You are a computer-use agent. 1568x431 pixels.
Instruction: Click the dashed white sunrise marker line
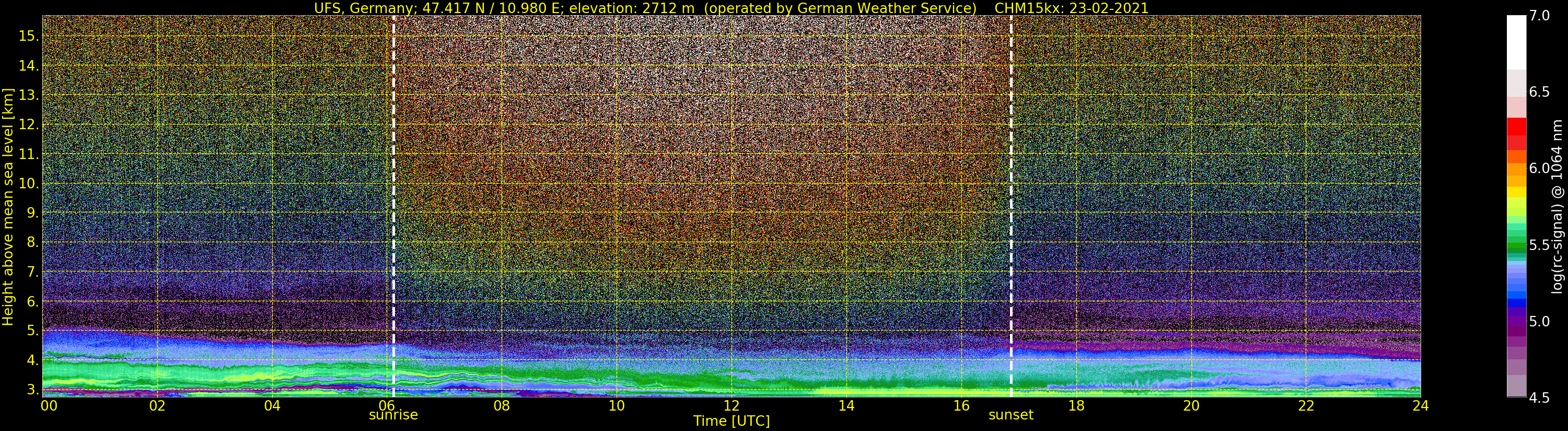[x=394, y=206]
